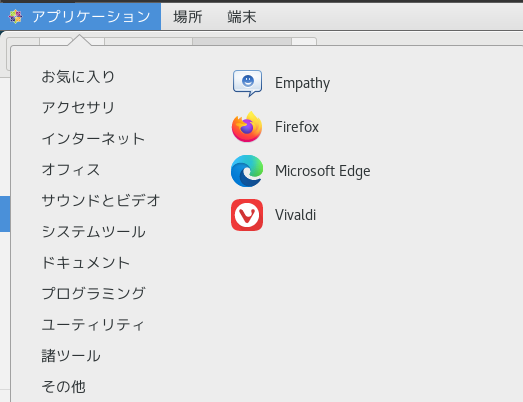
Task: Select the システムツール category
Action: (x=94, y=232)
